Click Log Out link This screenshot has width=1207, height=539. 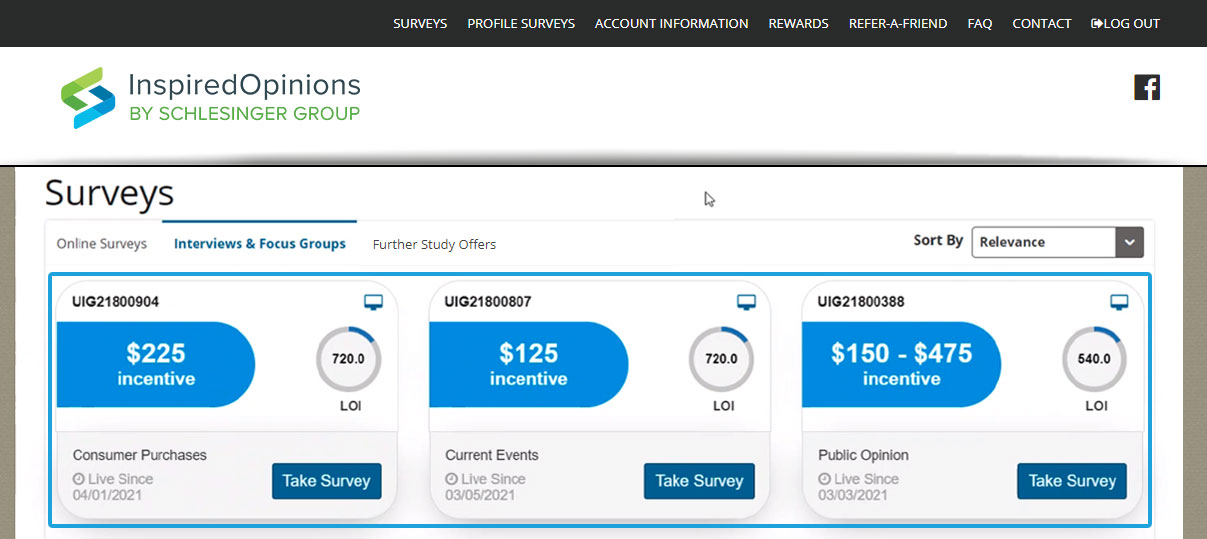click(x=1125, y=23)
